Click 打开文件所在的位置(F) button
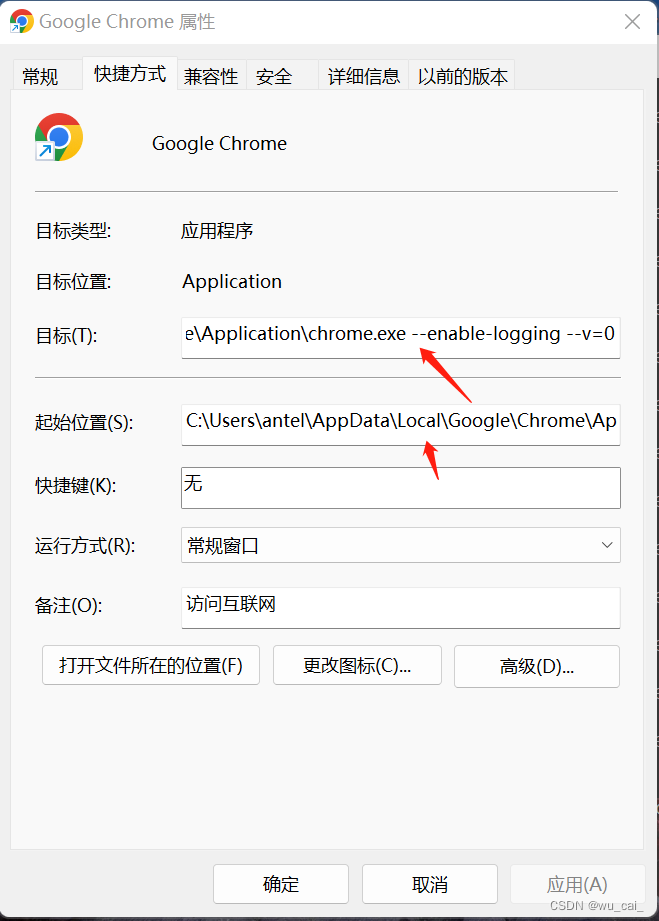 (x=151, y=665)
